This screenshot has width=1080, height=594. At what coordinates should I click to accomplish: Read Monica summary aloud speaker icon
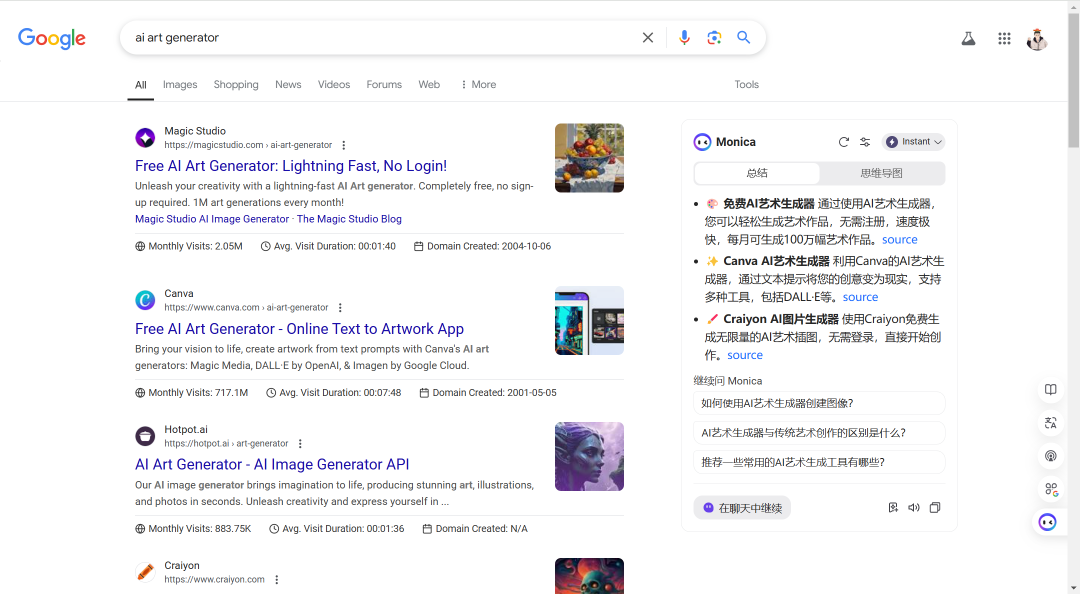[914, 508]
